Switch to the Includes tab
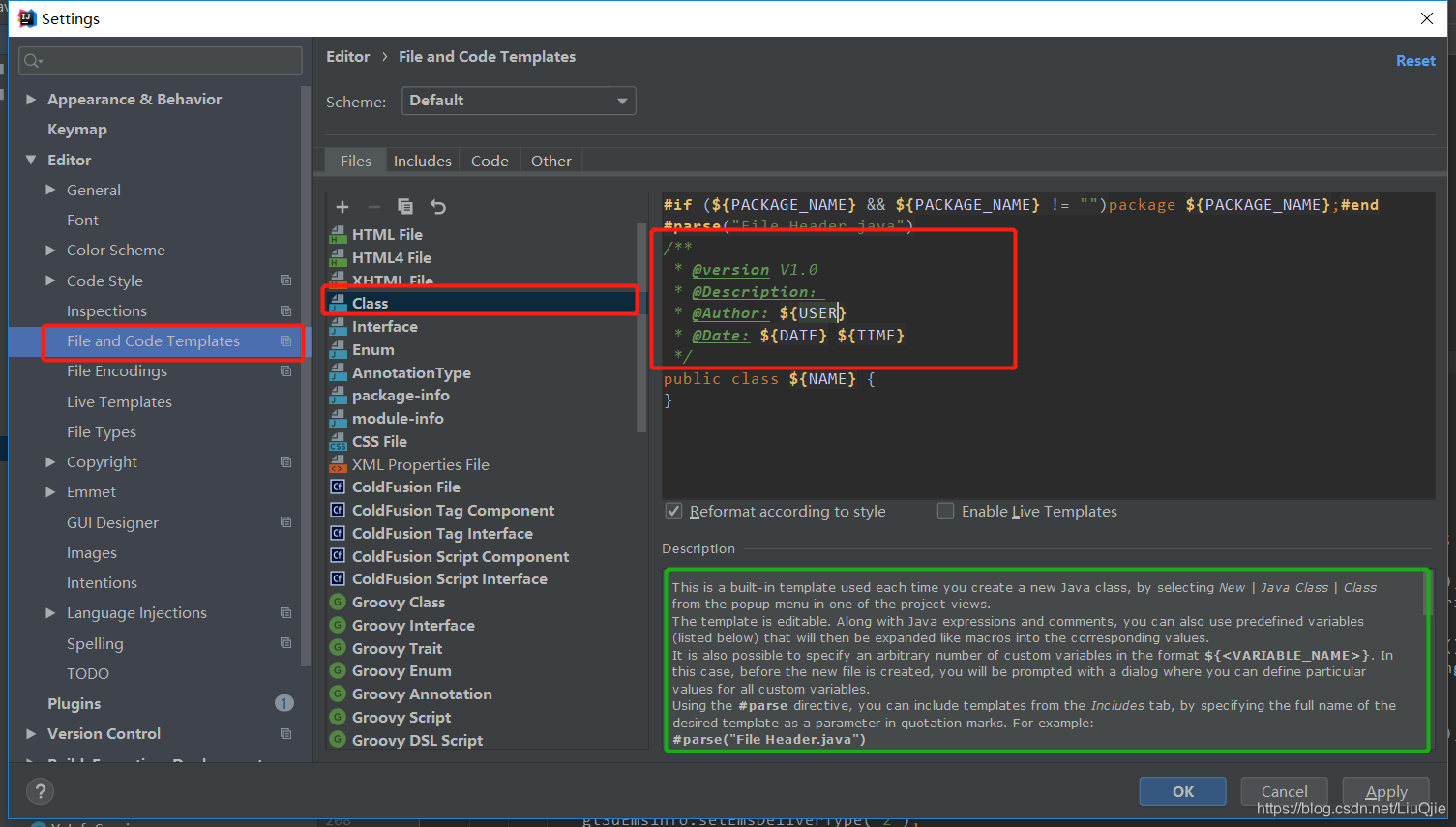1456x827 pixels. pyautogui.click(x=423, y=161)
